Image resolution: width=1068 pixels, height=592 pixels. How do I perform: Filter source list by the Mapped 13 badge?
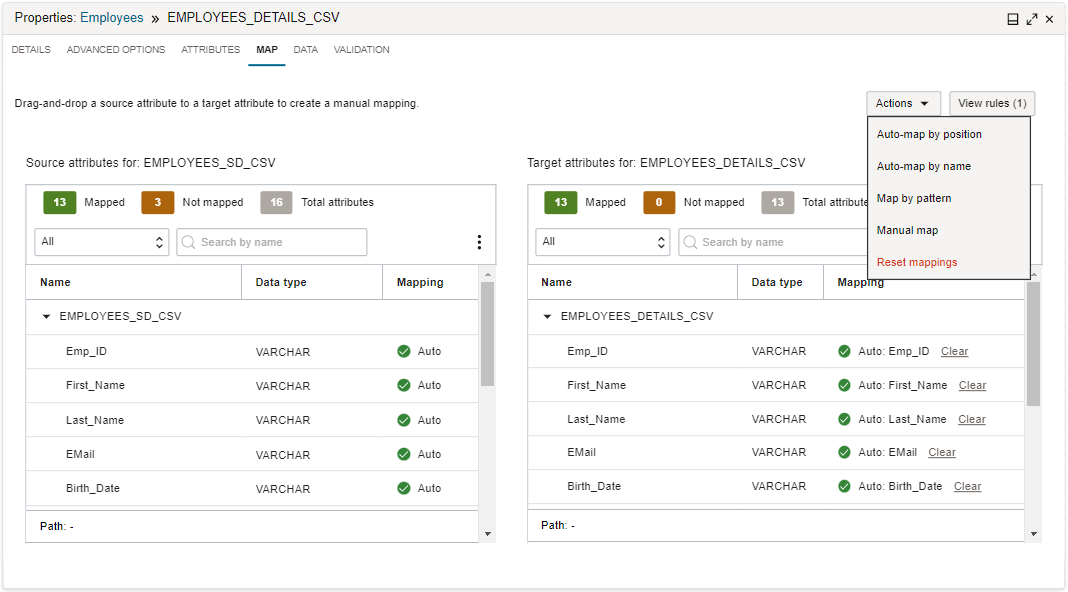60,202
